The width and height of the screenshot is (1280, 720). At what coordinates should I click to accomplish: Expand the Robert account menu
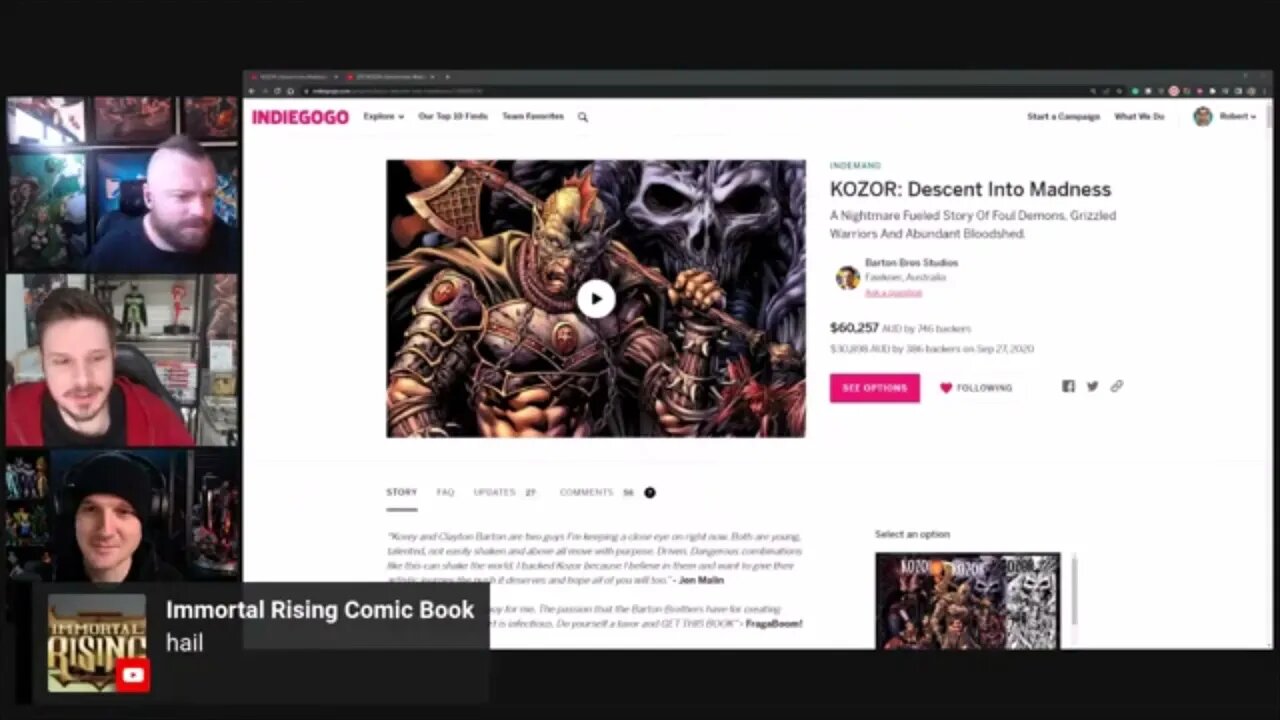click(x=1238, y=117)
